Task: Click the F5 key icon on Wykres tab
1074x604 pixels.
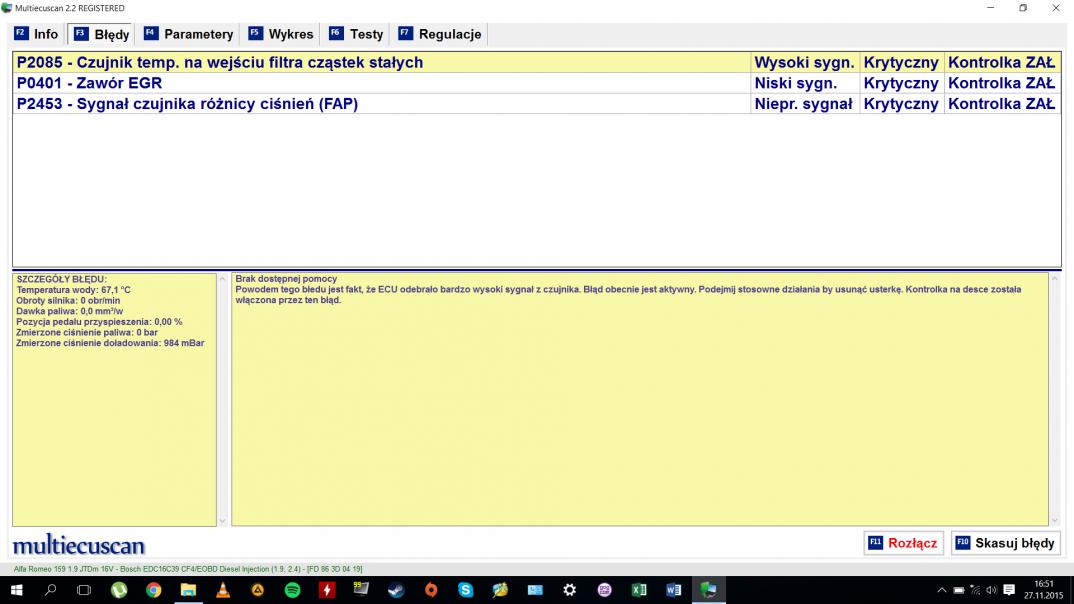Action: (x=255, y=33)
